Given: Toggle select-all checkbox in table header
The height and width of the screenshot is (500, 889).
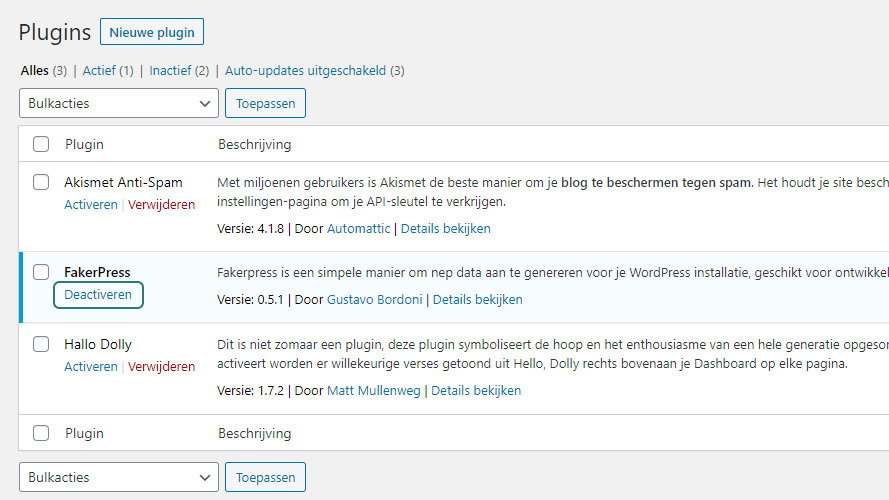Looking at the screenshot, I should coord(41,144).
